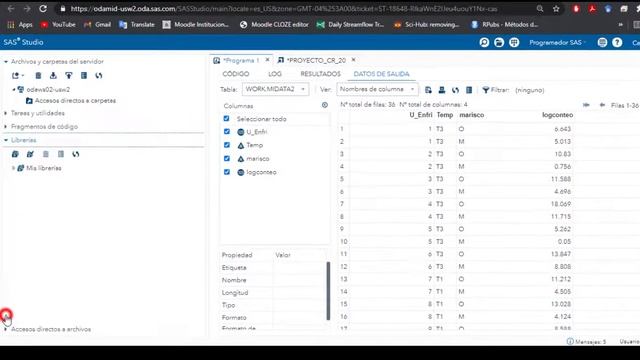Expand Tareas y utilidades section
Image resolution: width=640 pixels, height=360 pixels.
6,113
